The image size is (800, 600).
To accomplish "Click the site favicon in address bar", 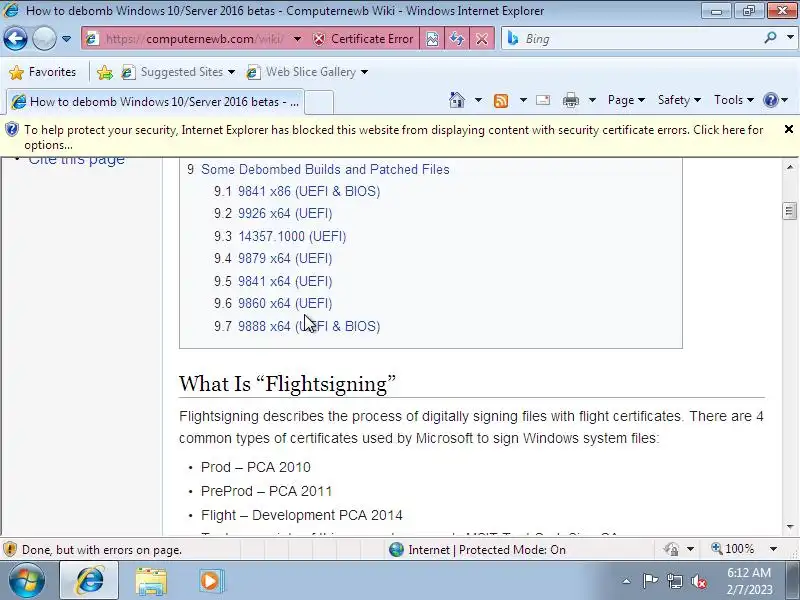I will click(x=92, y=39).
